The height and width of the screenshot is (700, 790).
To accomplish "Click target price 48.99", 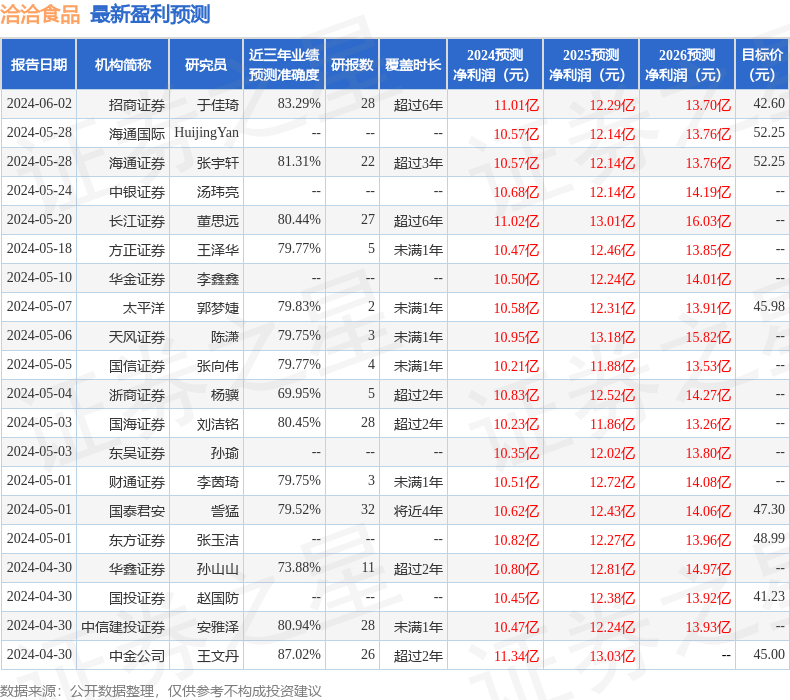I will point(769,538).
